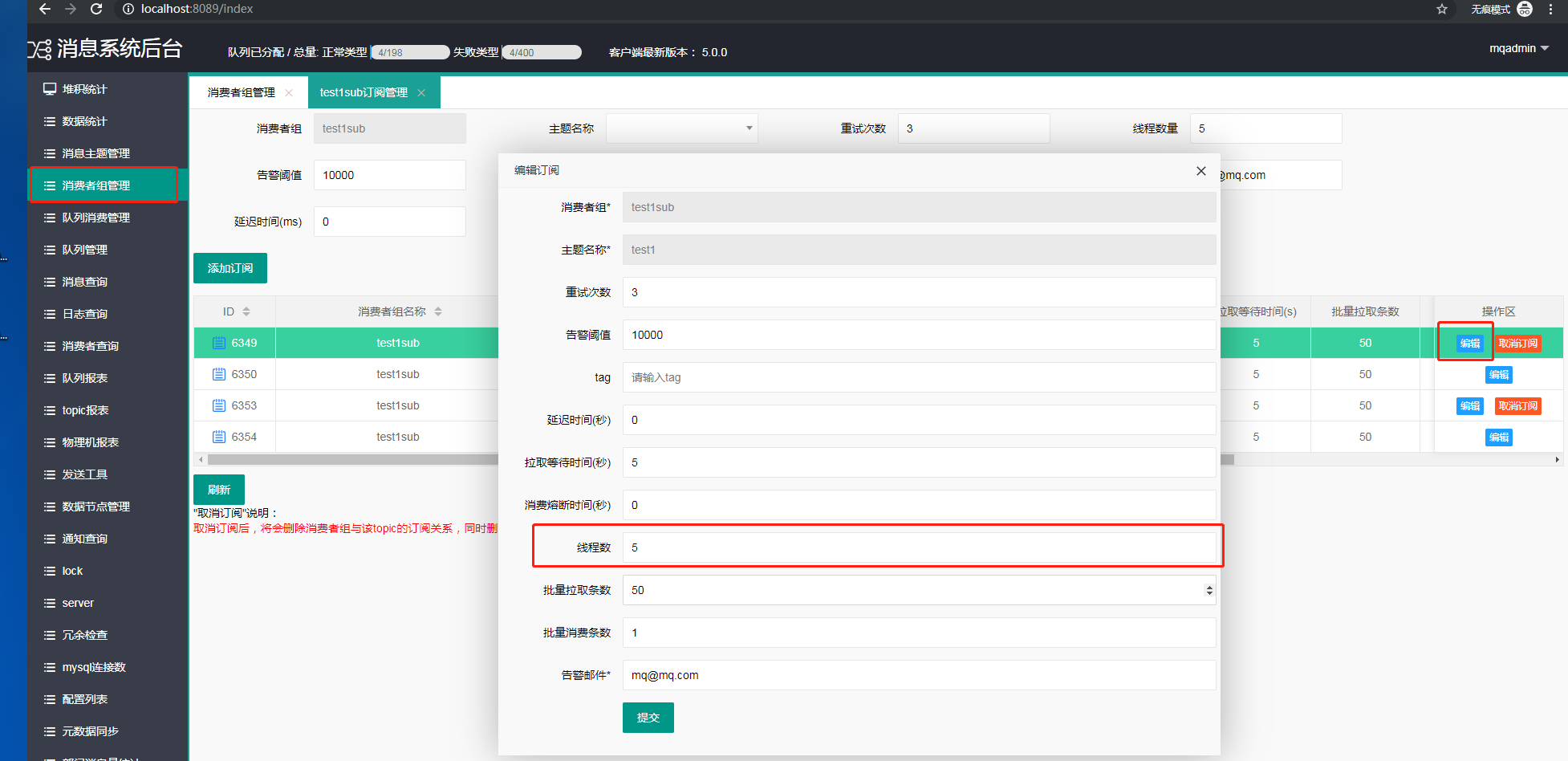Viewport: 1568px width, 761px height.
Task: Open row 6354 detail icon
Action: (219, 437)
